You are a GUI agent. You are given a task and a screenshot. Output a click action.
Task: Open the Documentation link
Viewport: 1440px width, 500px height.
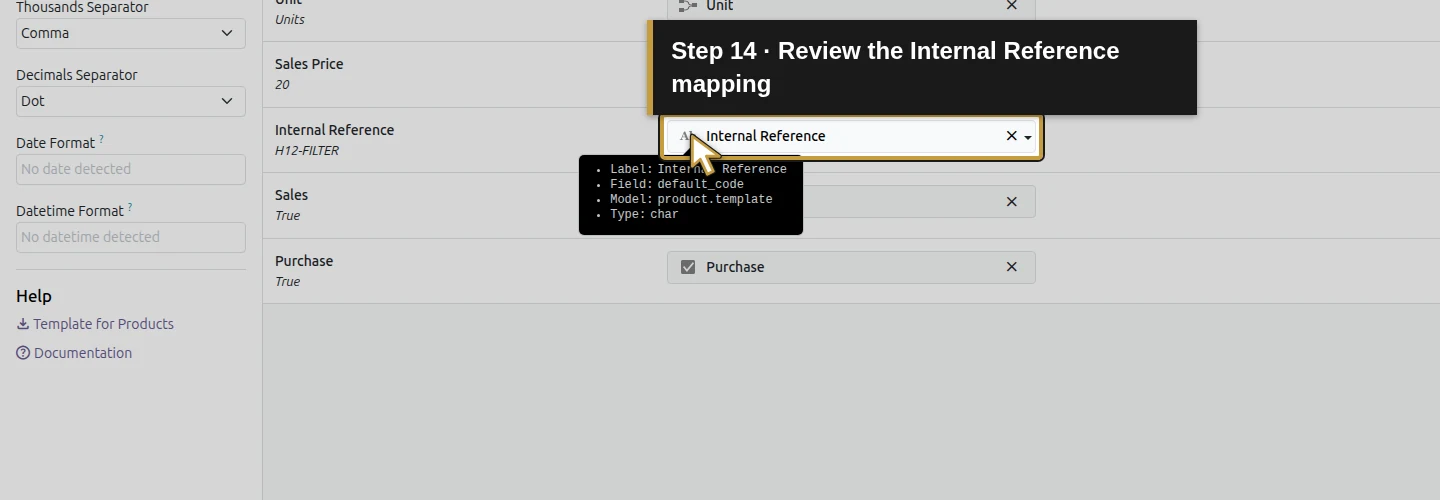(x=74, y=353)
